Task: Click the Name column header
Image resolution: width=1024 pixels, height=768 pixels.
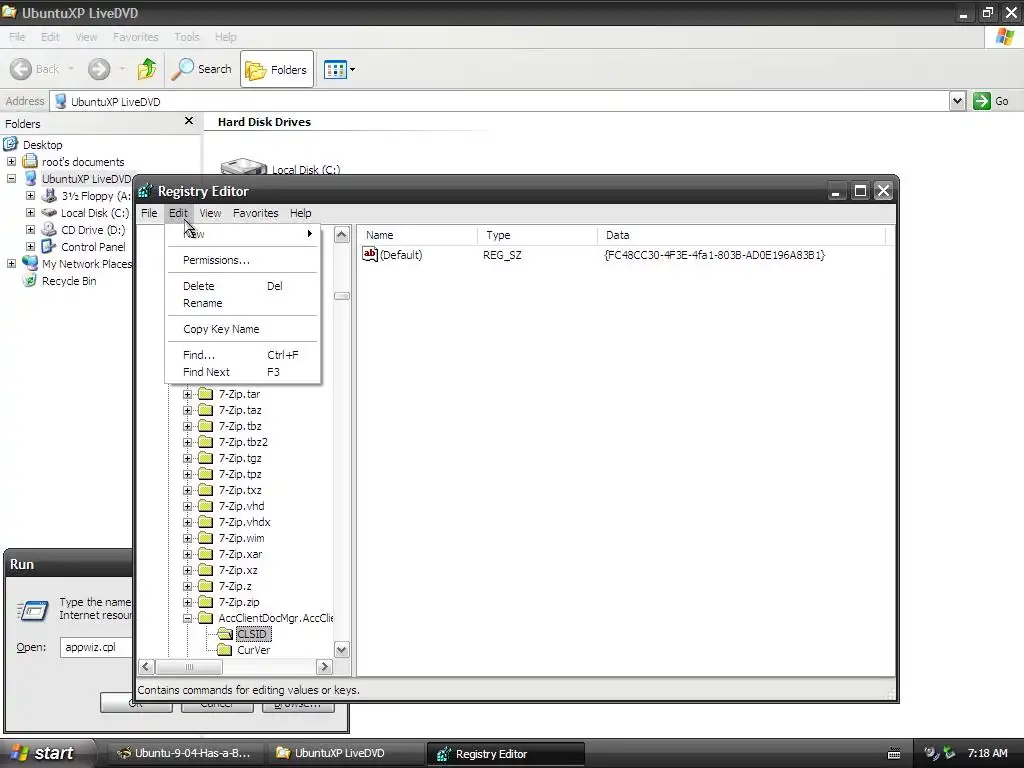Action: click(417, 235)
